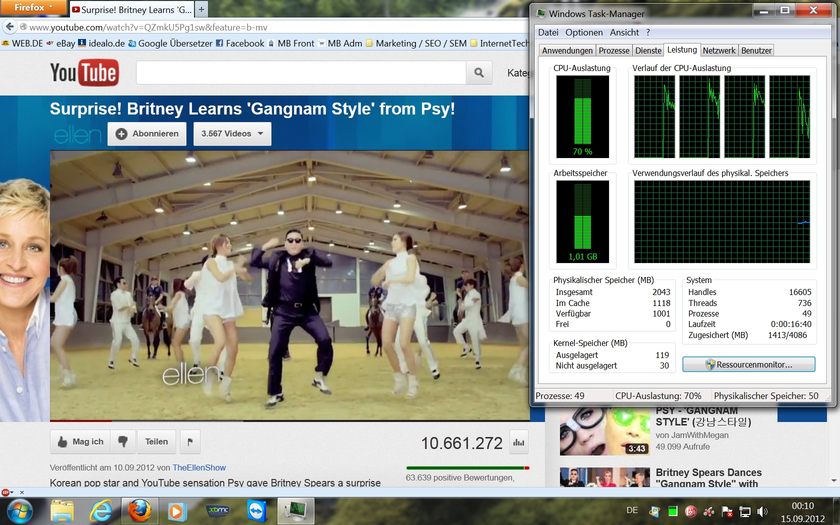This screenshot has width=840, height=525.
Task: Open Windows Explorer from the taskbar
Action: click(62, 511)
